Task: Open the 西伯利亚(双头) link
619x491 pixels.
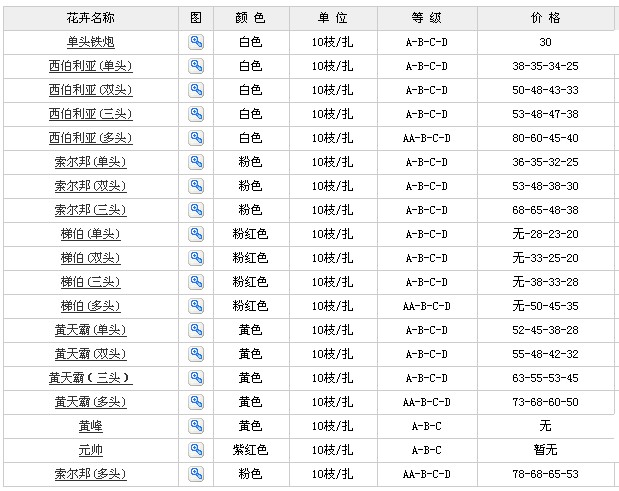Action: [x=90, y=90]
